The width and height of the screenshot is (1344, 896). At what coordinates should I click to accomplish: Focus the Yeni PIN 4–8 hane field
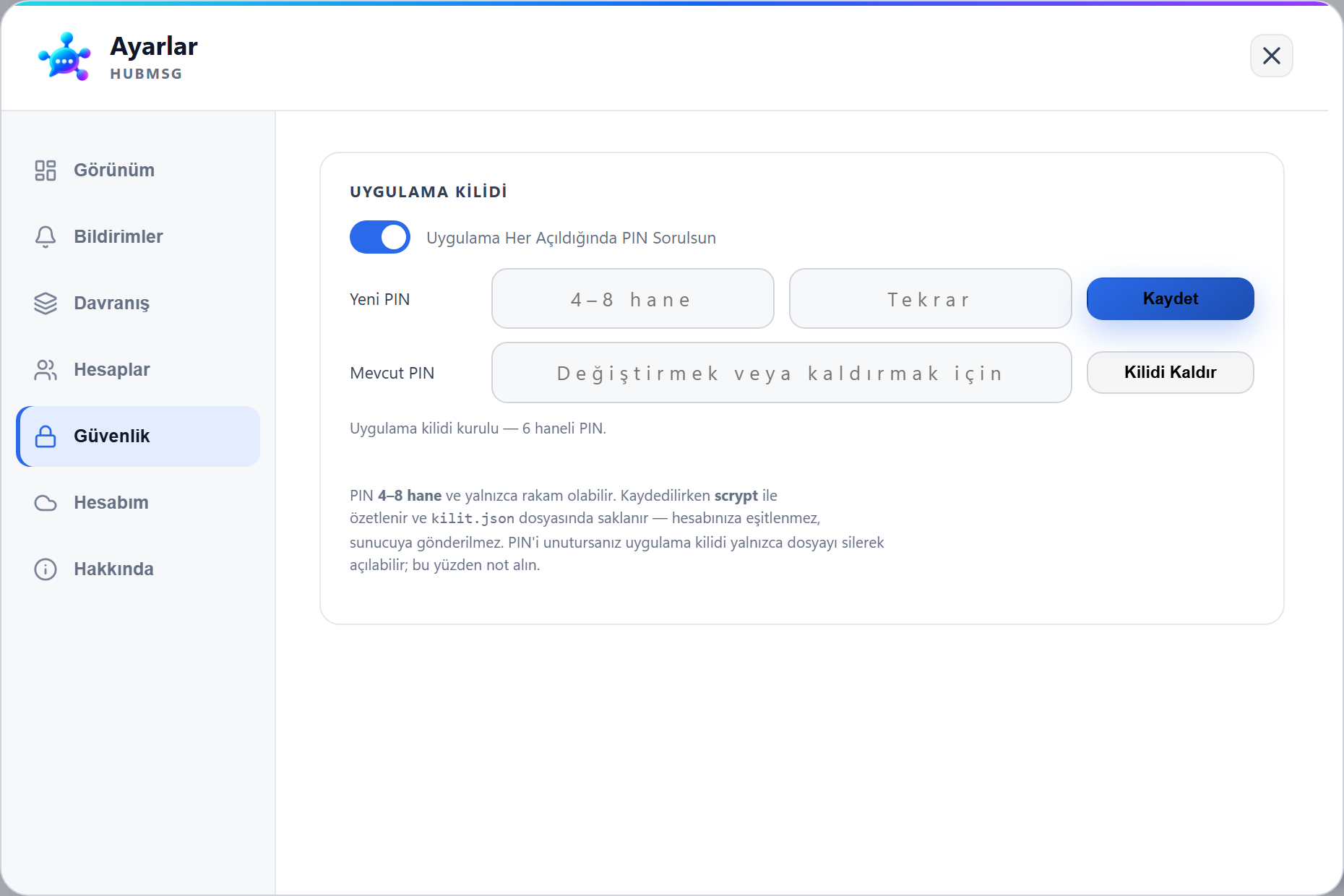point(633,298)
